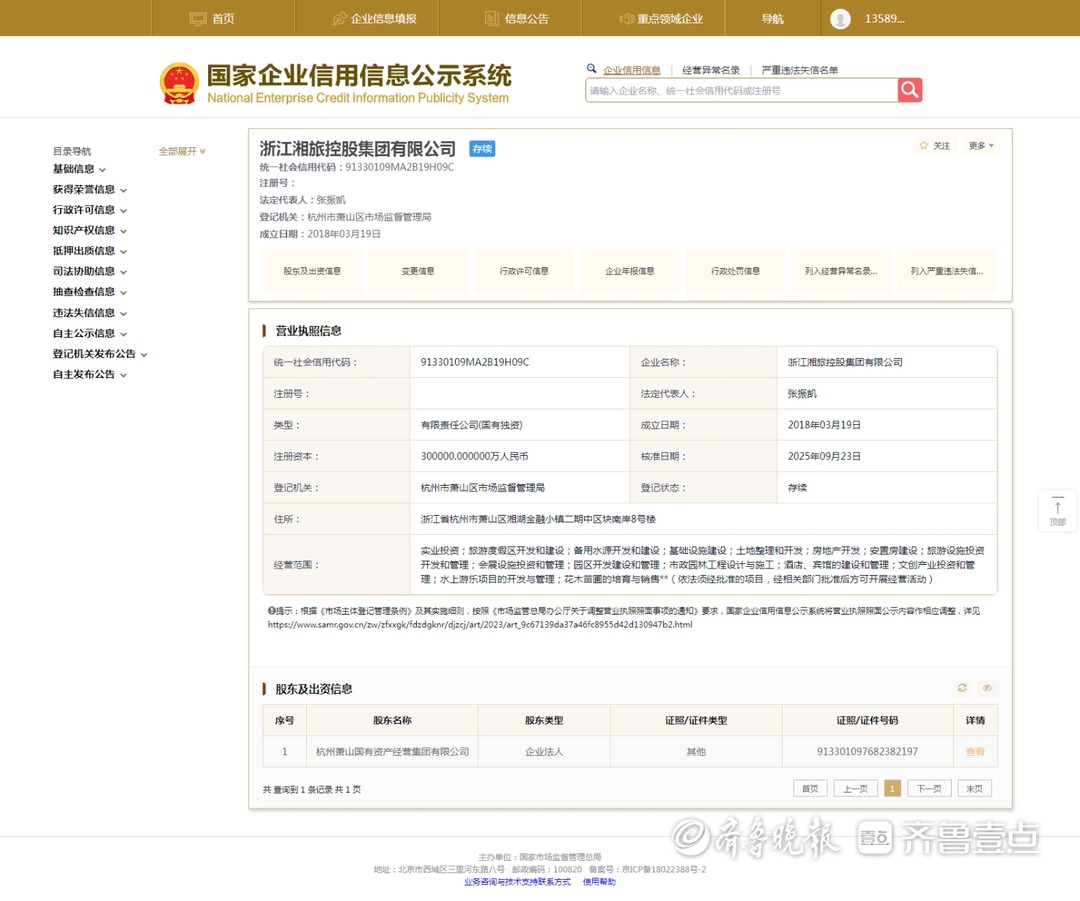Open the samr.gov.cn notice link

[x=480, y=625]
